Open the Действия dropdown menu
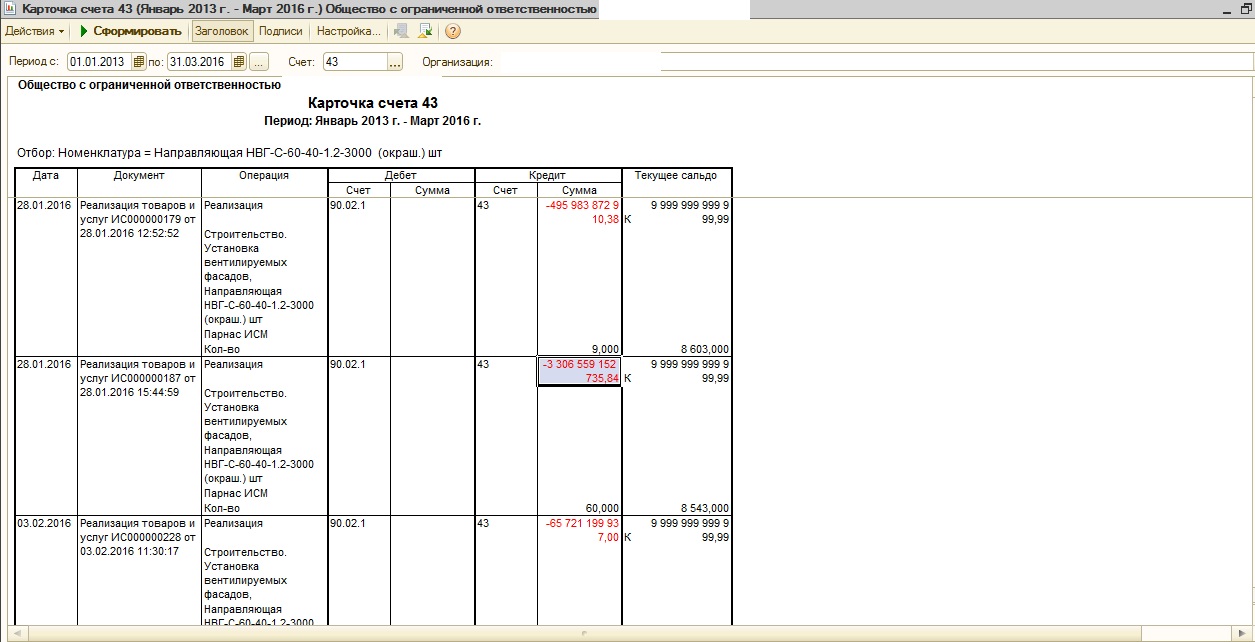Screen dimensions: 1255x642 [x=34, y=31]
